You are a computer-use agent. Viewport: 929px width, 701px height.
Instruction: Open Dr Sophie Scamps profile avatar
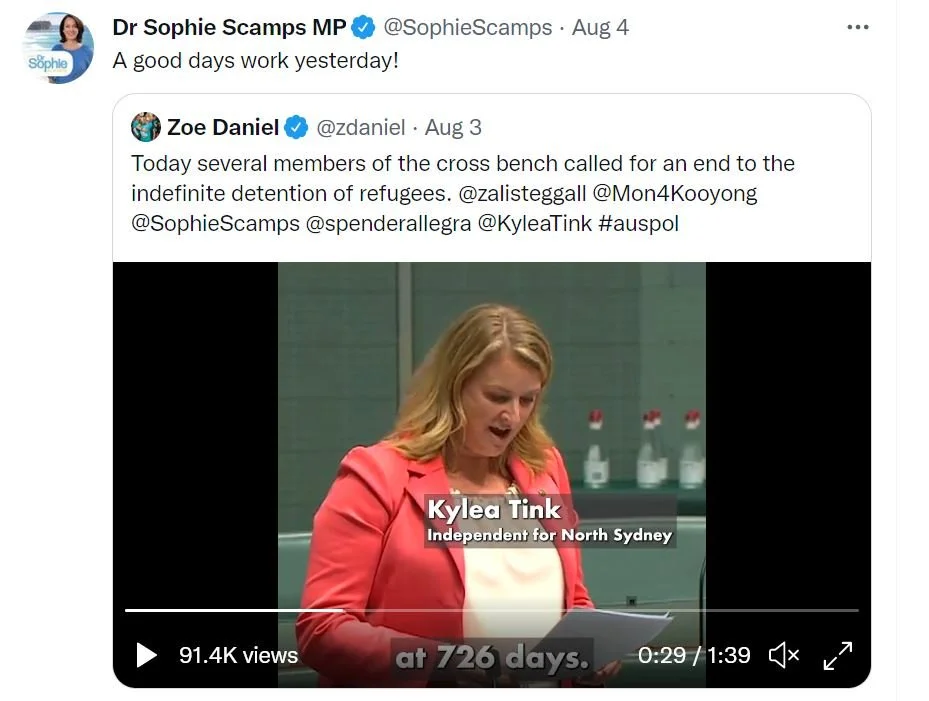coord(58,48)
